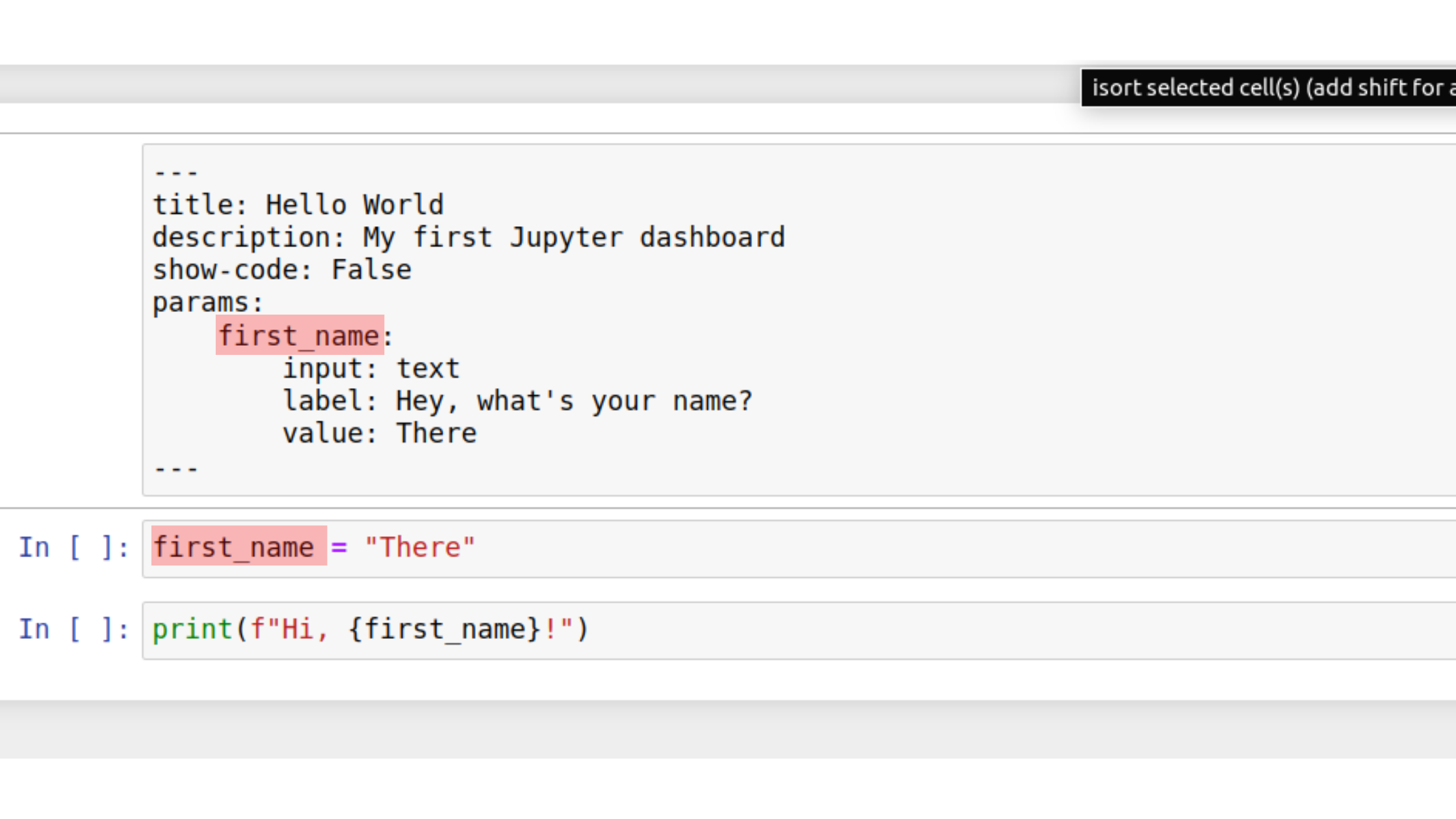Click the In [ ] prompt of print cell

[x=73, y=630]
